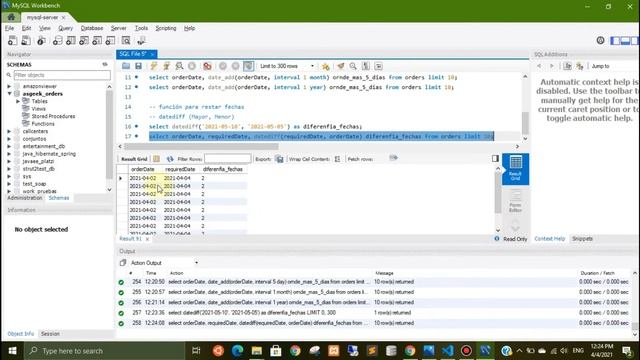Expand the entertainment_db schema
640x360 pixels.
point(9,146)
